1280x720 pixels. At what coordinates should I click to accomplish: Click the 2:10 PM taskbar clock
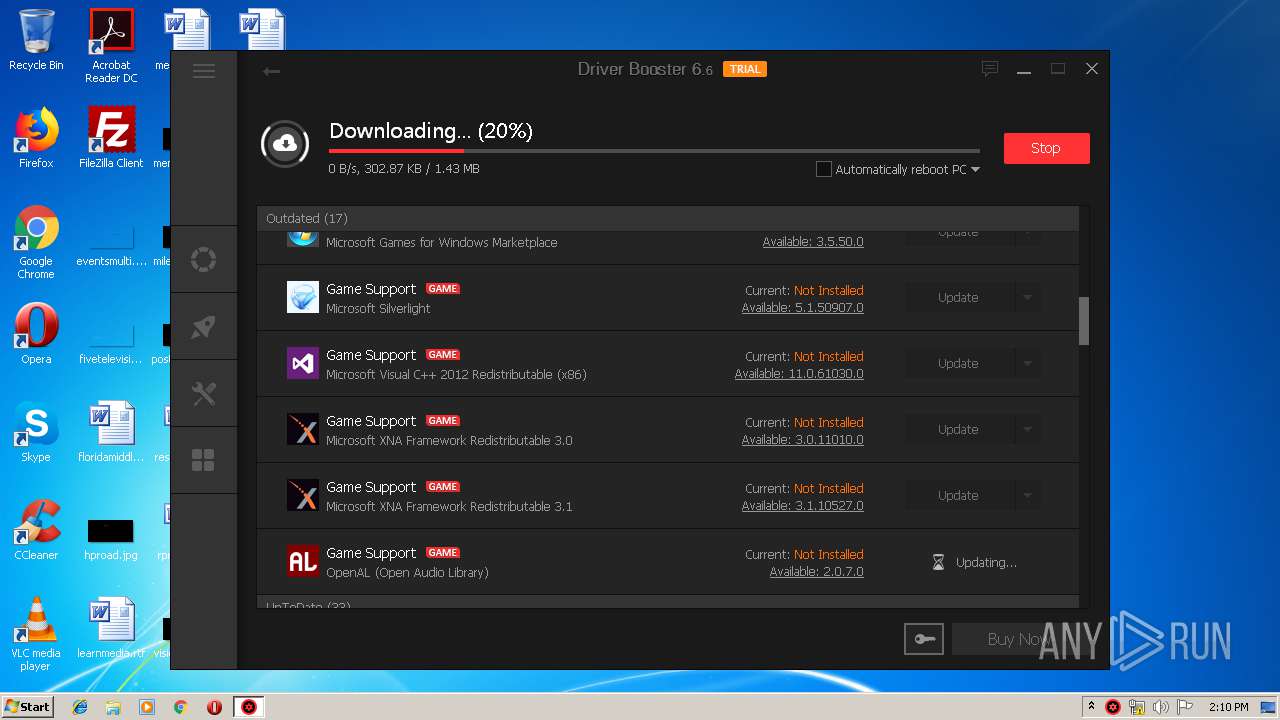tap(1229, 707)
